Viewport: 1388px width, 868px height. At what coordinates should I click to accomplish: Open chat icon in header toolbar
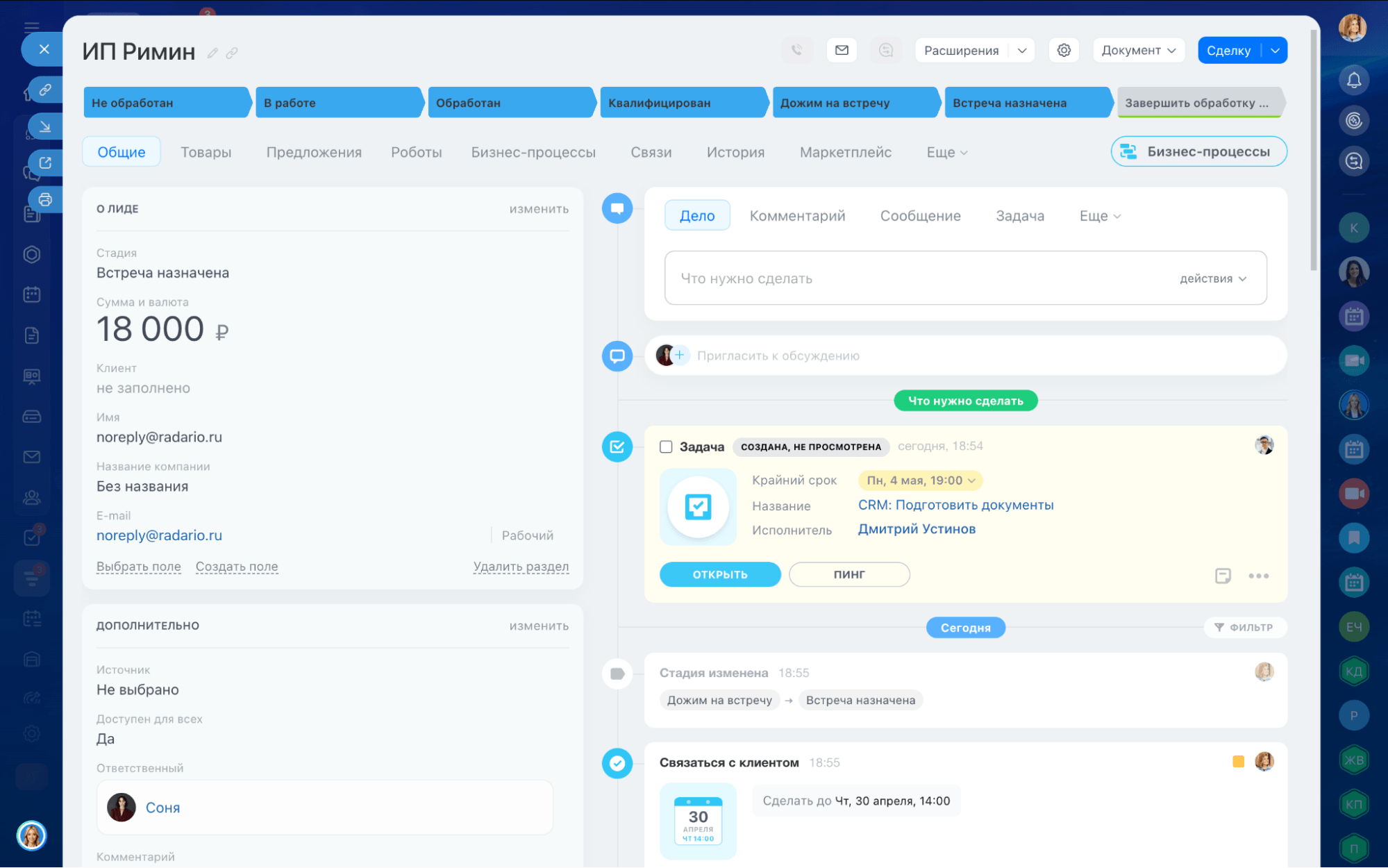tap(886, 50)
